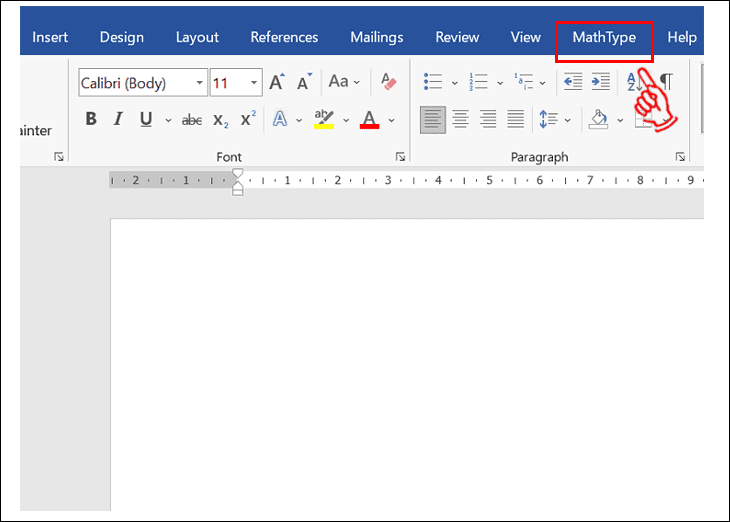This screenshot has height=522, width=730.
Task: Expand the Text Effects dropdown arrow
Action: (x=299, y=121)
